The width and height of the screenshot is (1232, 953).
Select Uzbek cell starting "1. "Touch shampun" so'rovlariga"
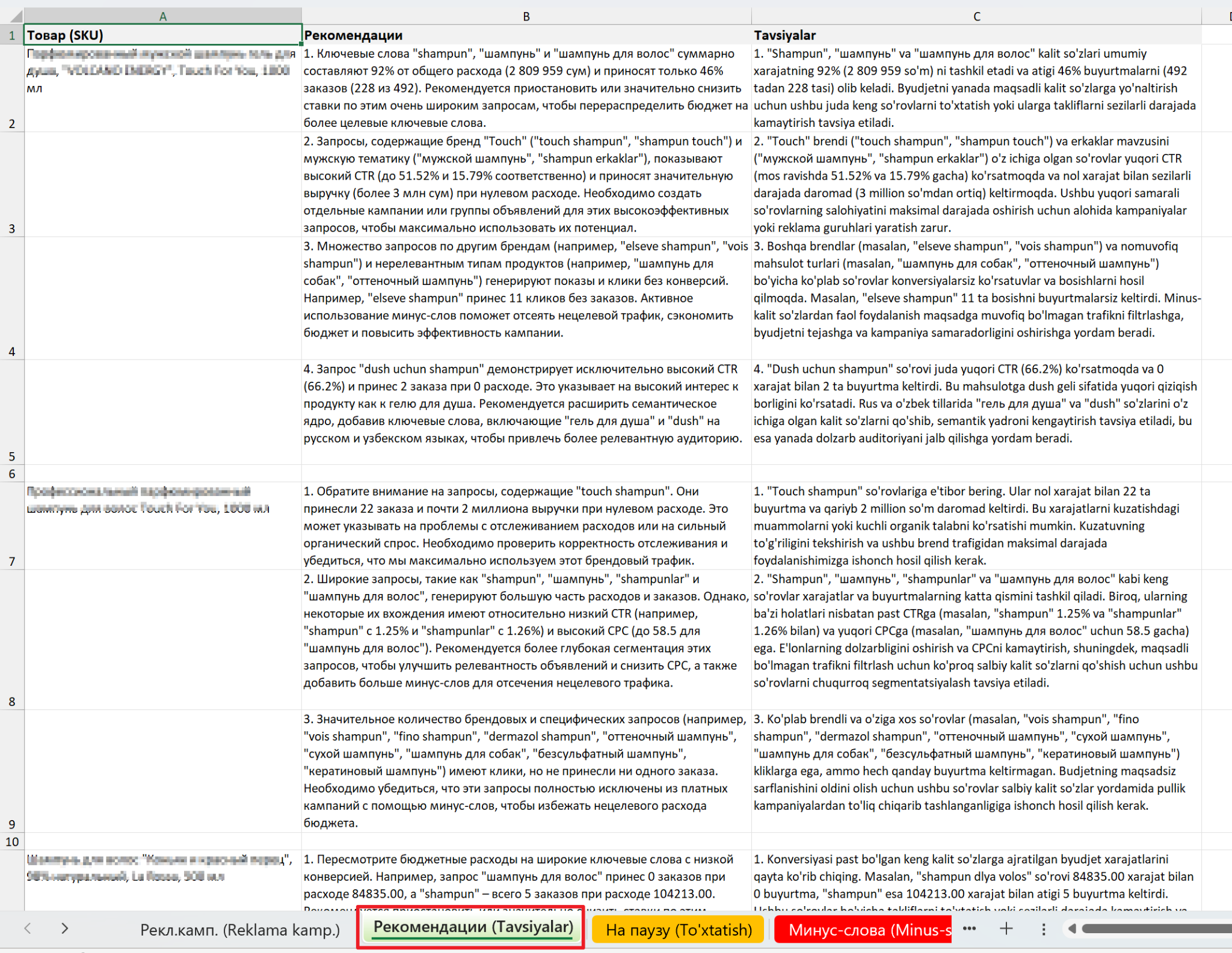point(976,526)
